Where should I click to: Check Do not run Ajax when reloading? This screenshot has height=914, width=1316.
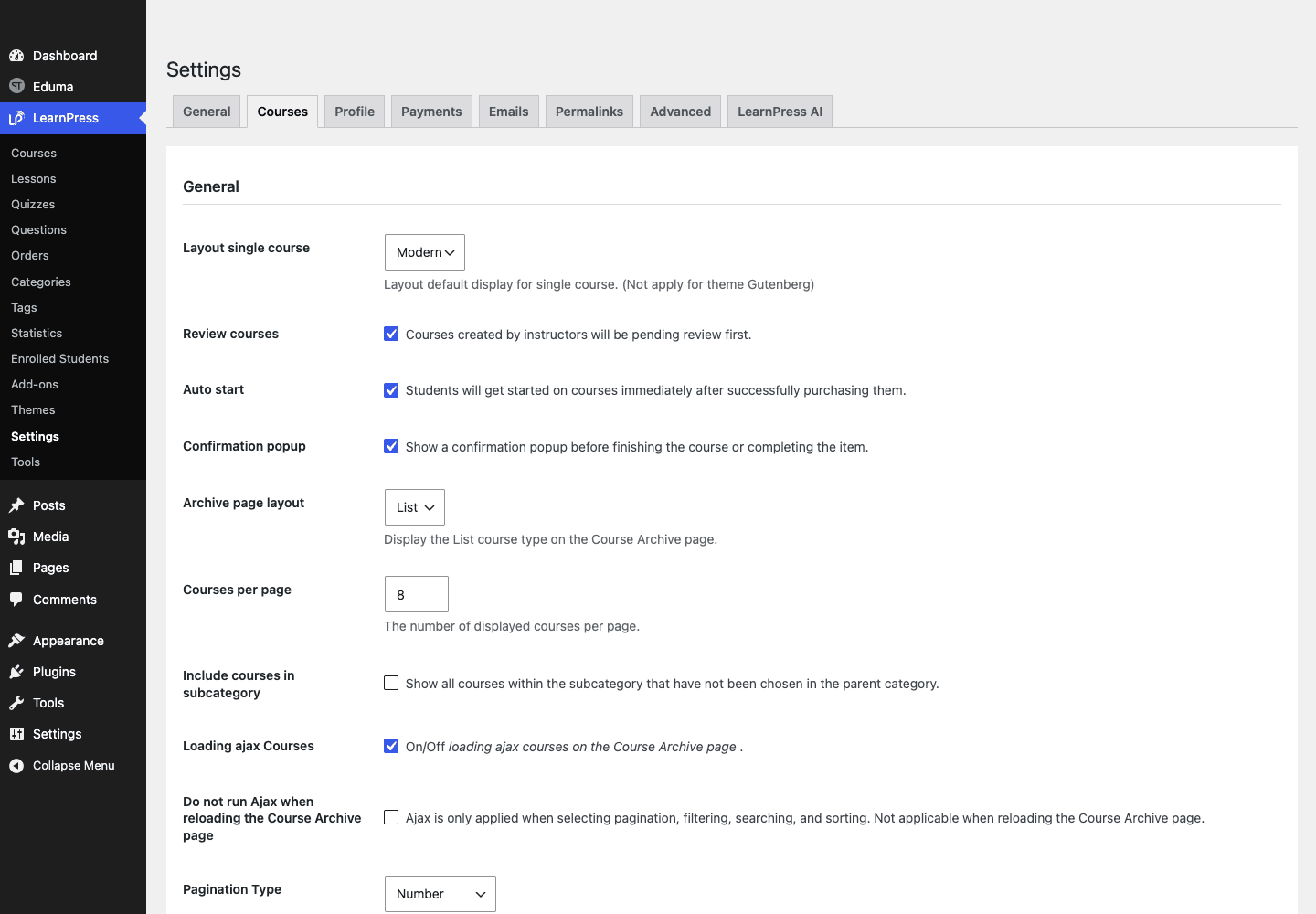click(x=391, y=817)
